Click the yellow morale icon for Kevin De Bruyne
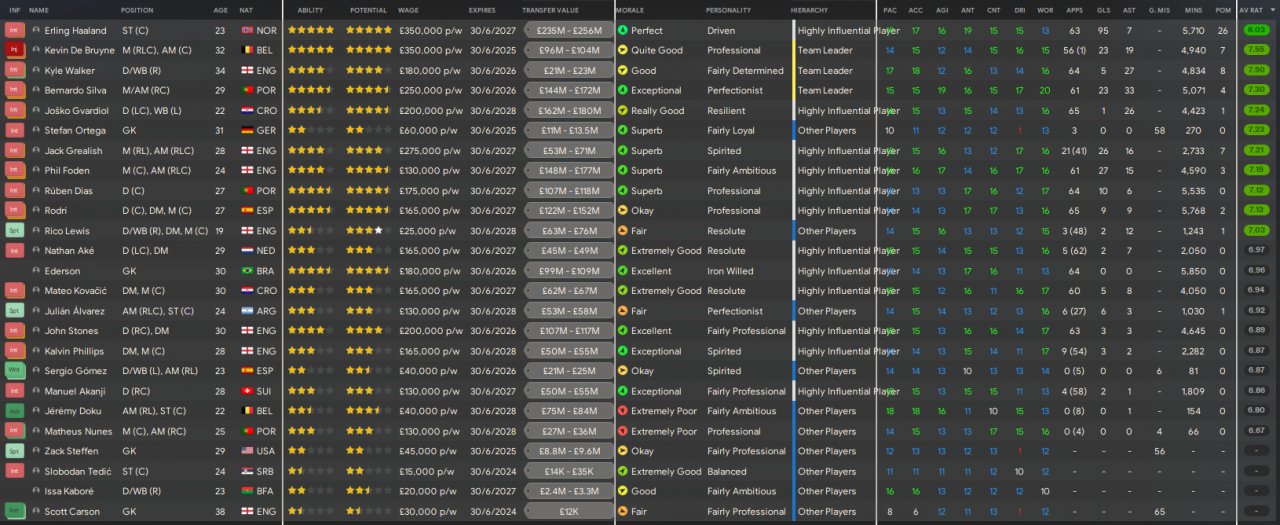The image size is (1280, 525). (x=622, y=50)
